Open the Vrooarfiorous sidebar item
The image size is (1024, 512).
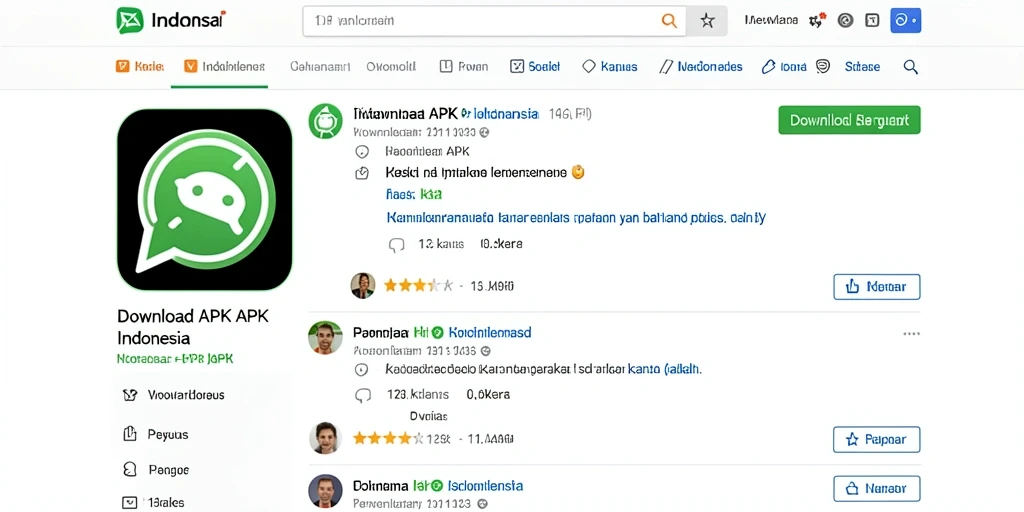173,395
